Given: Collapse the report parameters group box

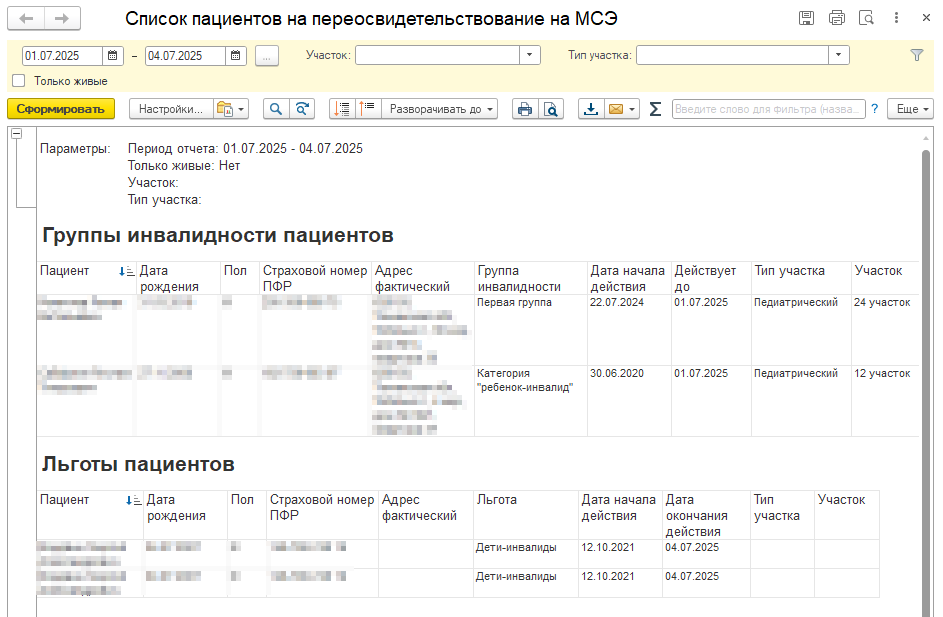Looking at the screenshot, I should click(x=16, y=134).
